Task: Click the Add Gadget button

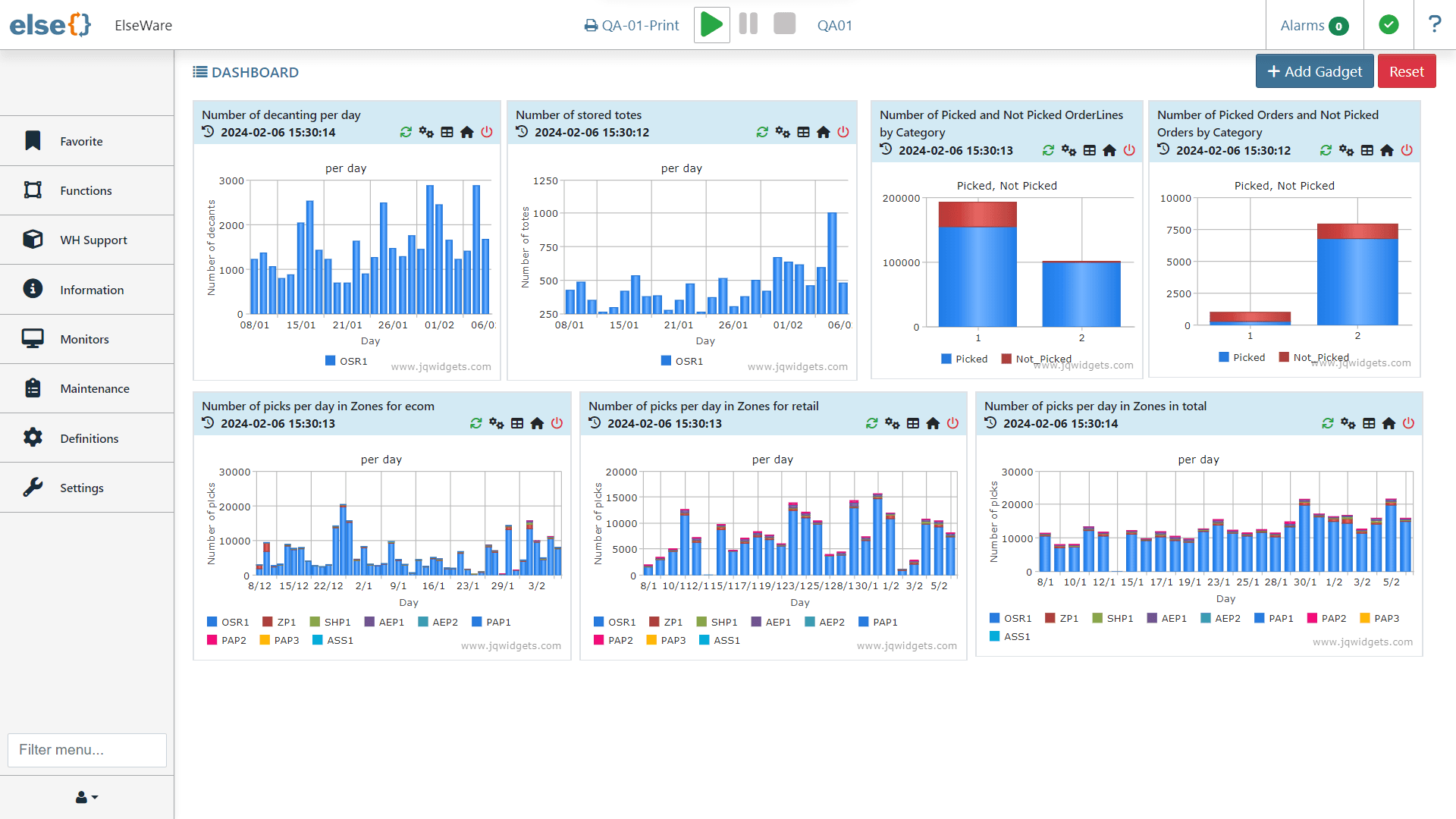Action: [x=1314, y=71]
